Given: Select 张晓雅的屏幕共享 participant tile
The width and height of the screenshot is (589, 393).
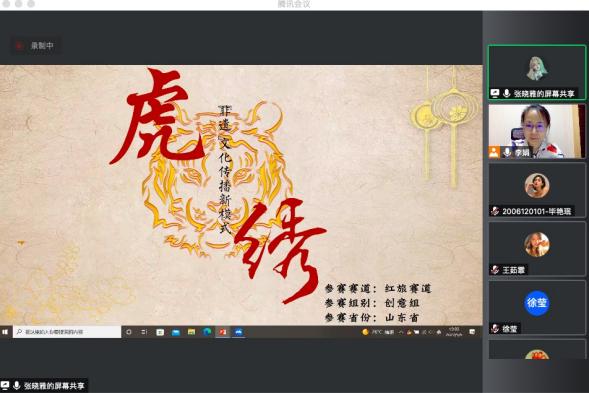Looking at the screenshot, I should pyautogui.click(x=537, y=72).
